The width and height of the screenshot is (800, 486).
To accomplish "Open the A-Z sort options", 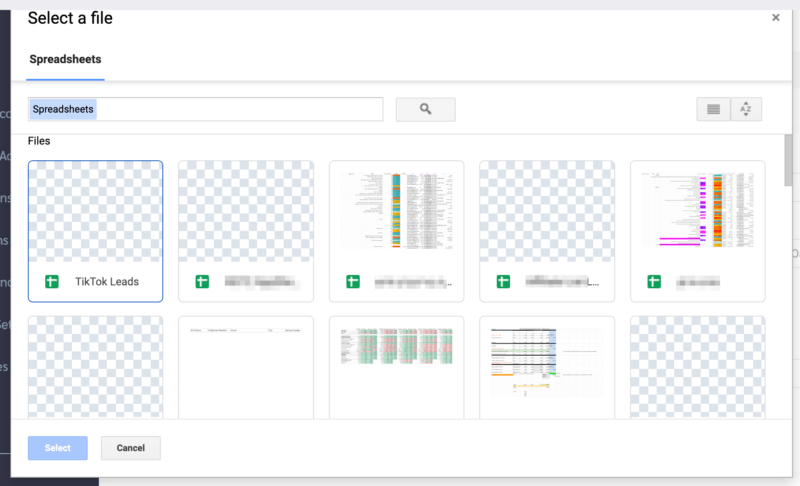I will coord(745,110).
